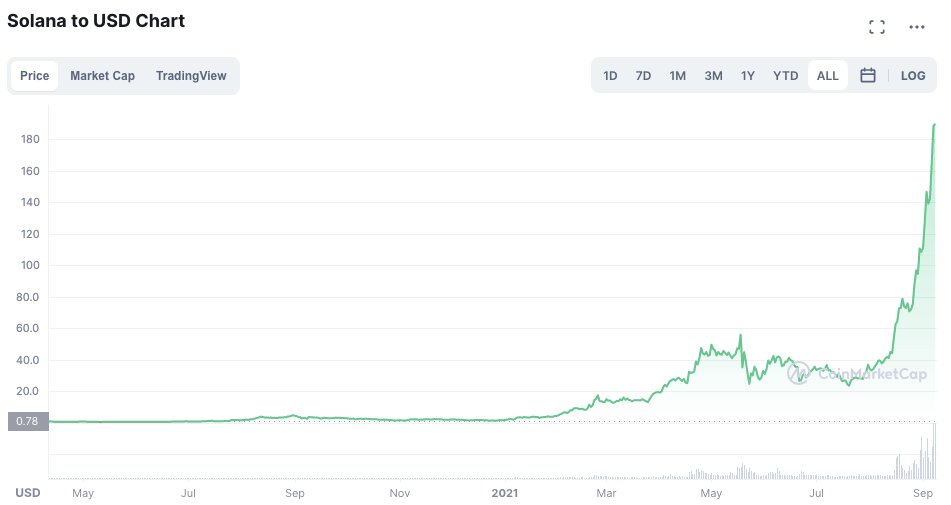Switch to the TradingView tab
This screenshot has width=951, height=505.
coord(191,76)
